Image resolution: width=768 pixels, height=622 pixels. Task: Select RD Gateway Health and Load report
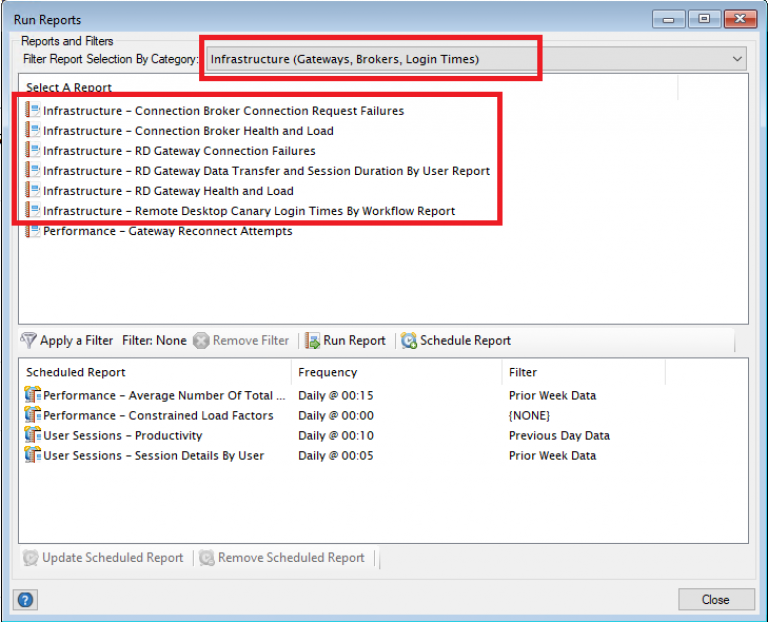point(168,191)
